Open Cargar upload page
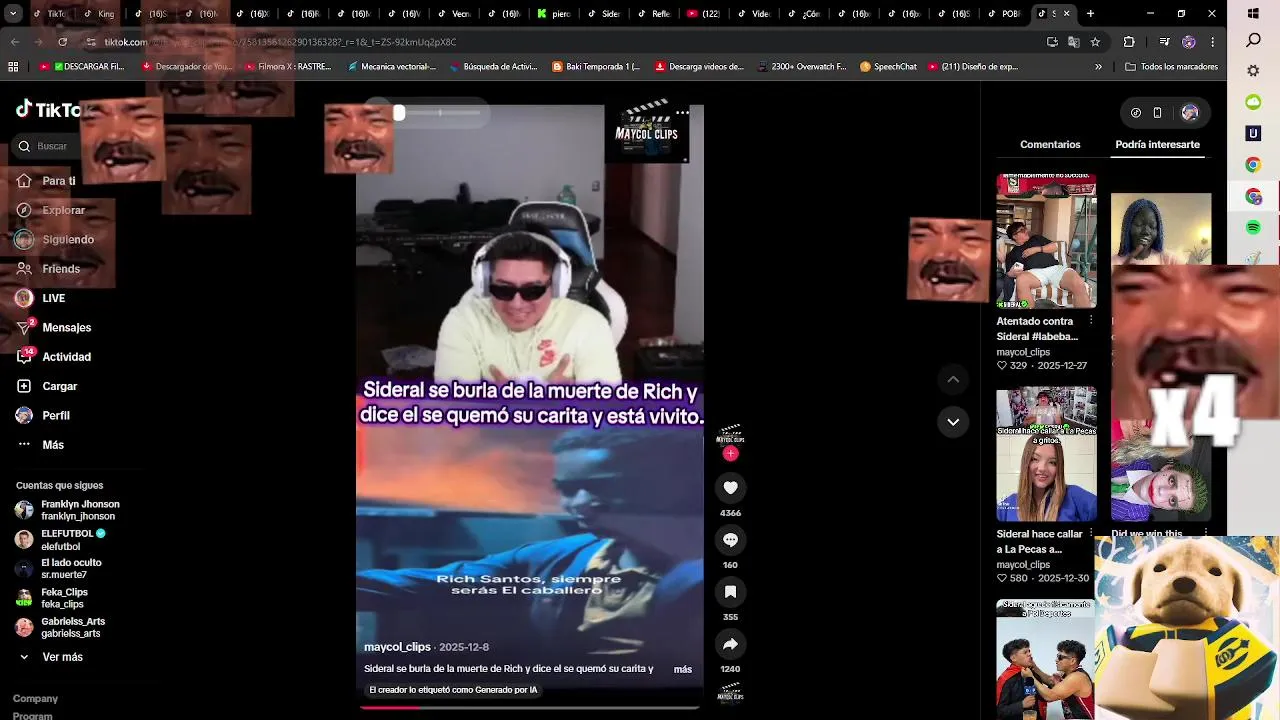Screen dimensions: 1280x720 point(46,386)
